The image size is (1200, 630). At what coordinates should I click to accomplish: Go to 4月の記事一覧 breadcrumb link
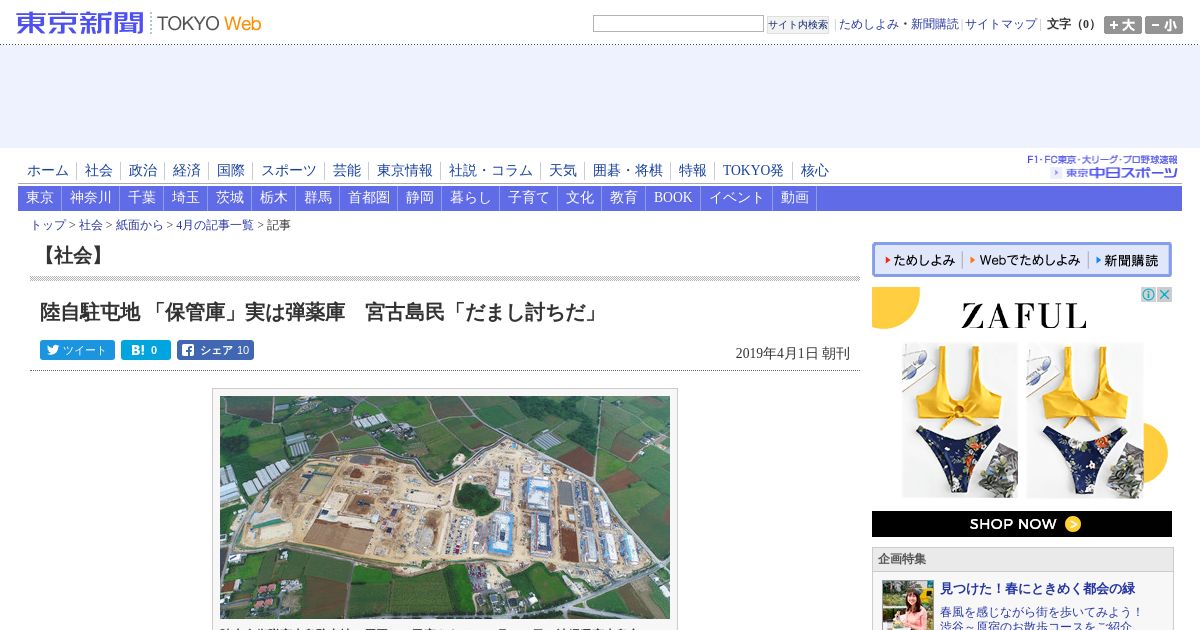point(215,226)
